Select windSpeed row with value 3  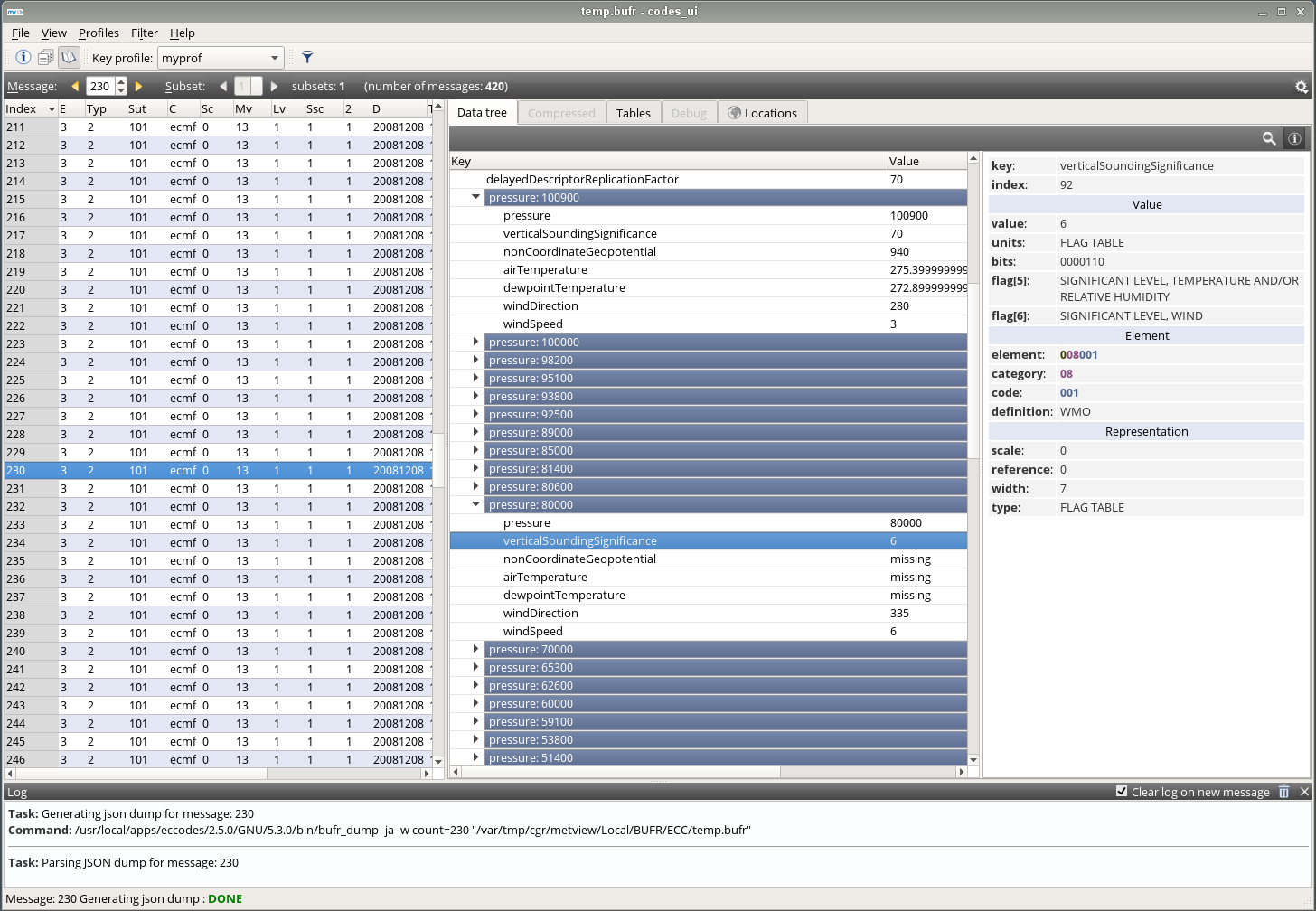pos(709,324)
